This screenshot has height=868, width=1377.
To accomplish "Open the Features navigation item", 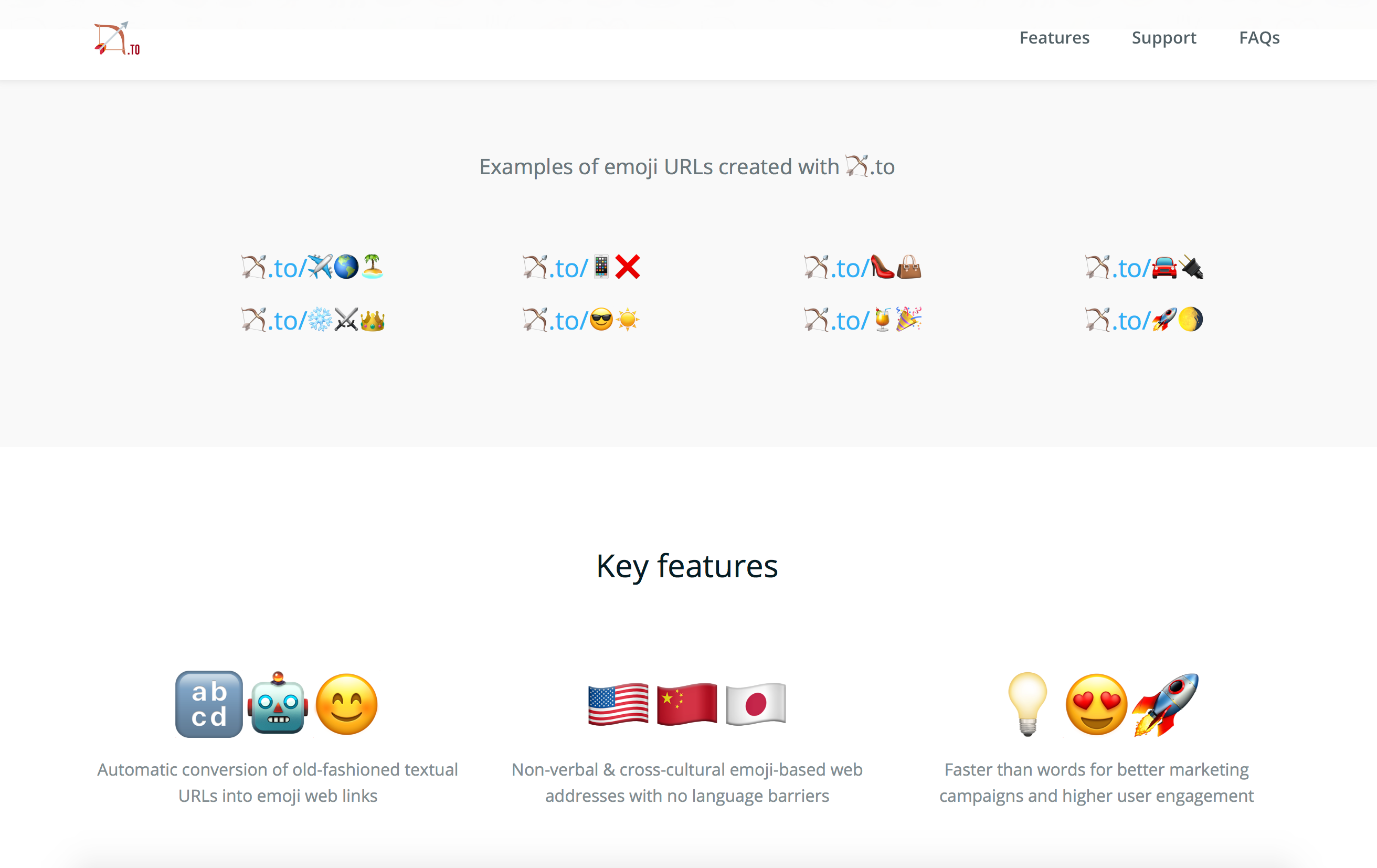I will [1054, 38].
